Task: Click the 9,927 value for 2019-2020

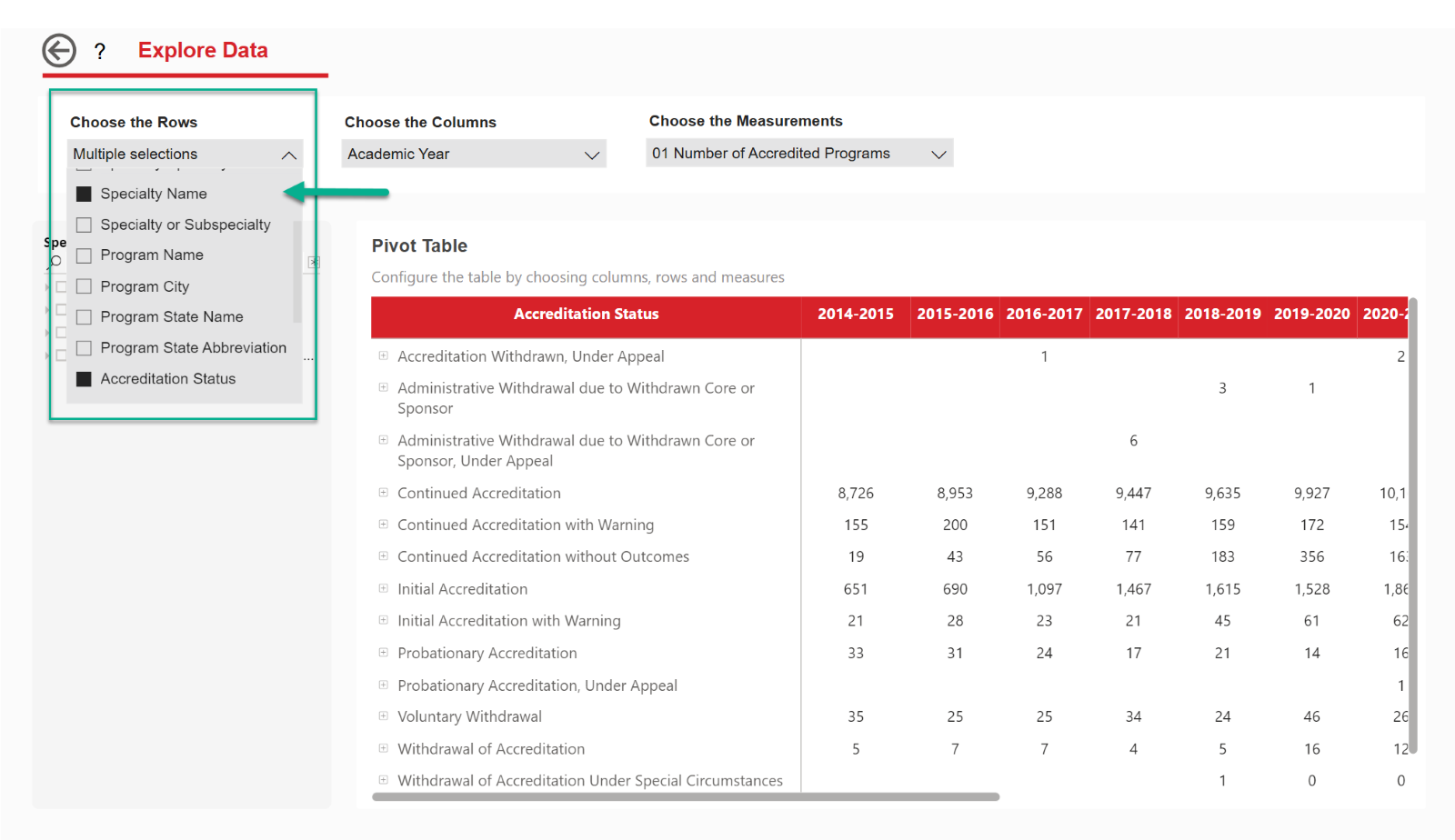Action: point(1311,493)
